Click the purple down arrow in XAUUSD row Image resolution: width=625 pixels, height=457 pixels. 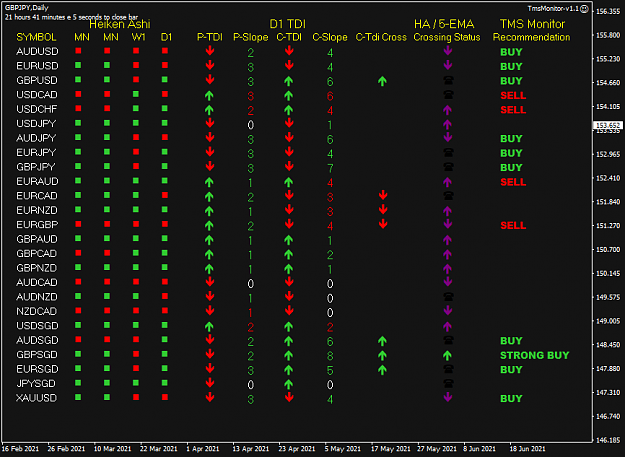coord(448,397)
